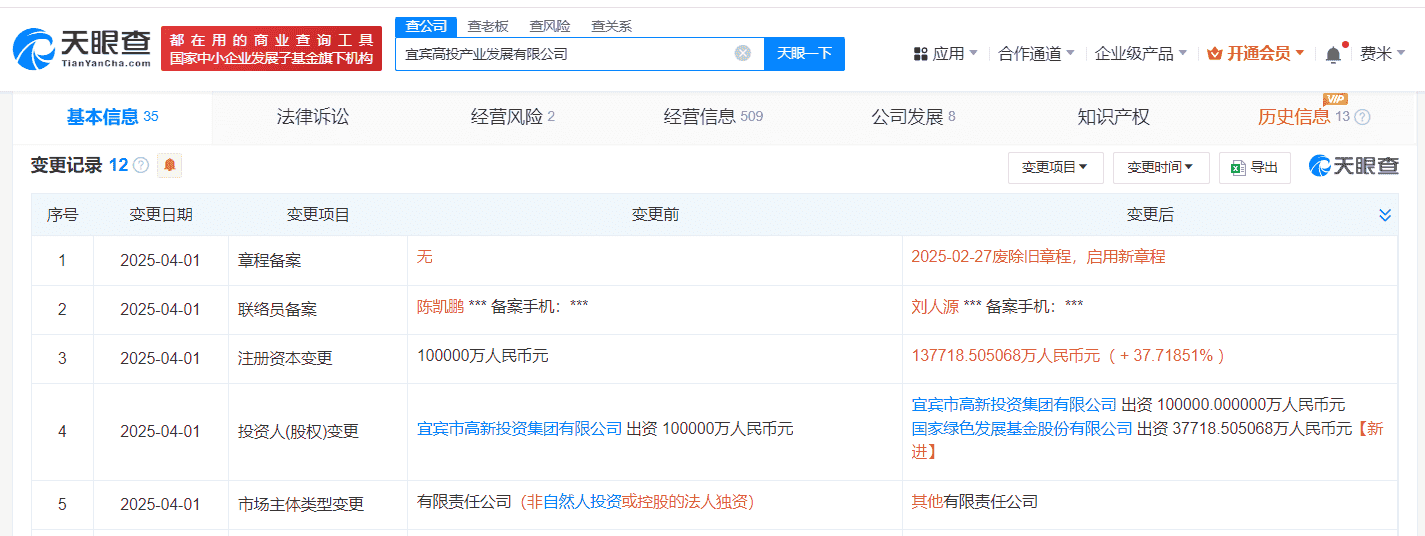Viewport: 1425px width, 536px height.
Task: Click the orange alert bell next to 变更记录
Action: click(169, 166)
